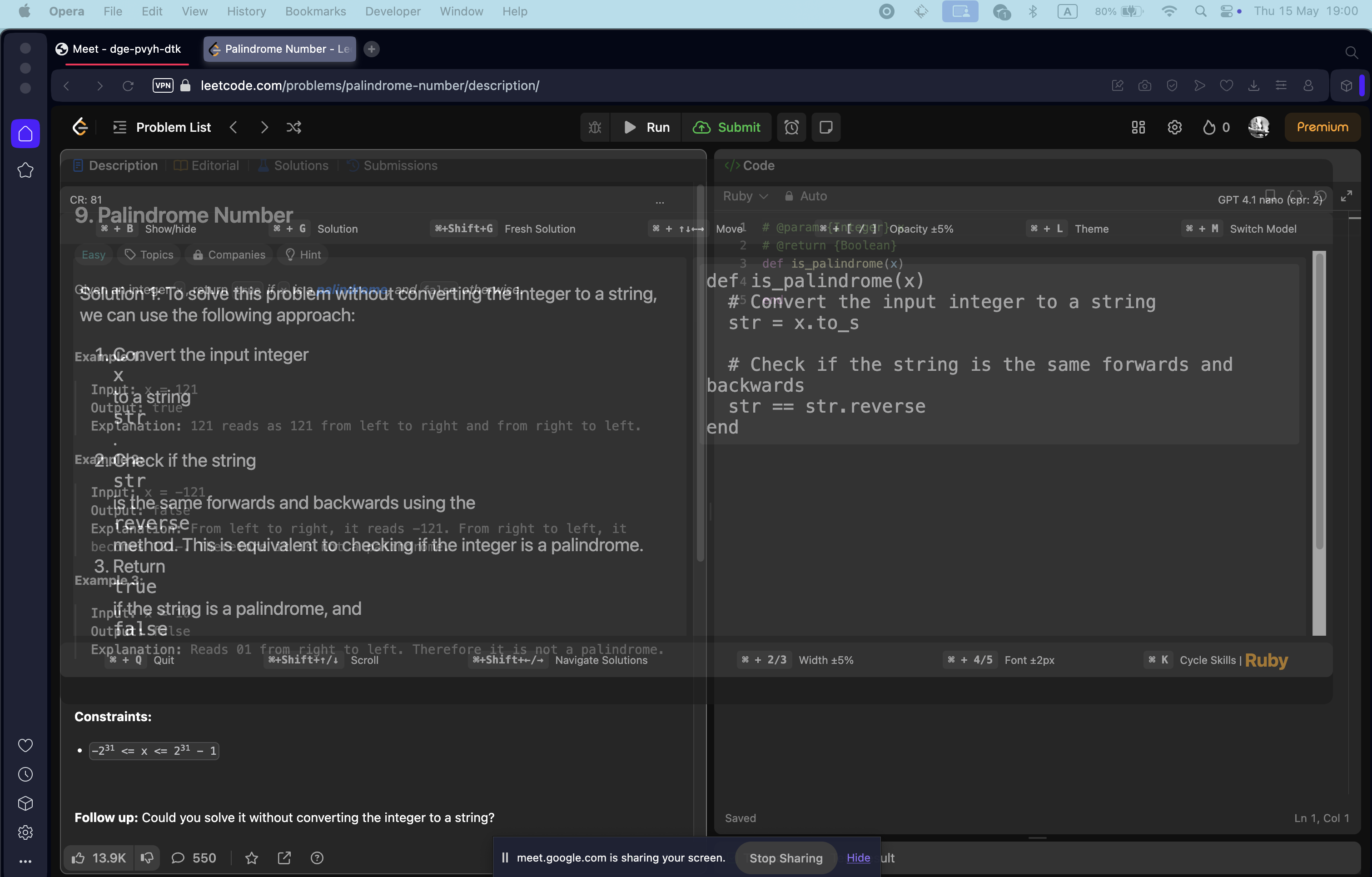The height and width of the screenshot is (877, 1372).
Task: Open tab search magnifier icon
Action: coord(1351,52)
